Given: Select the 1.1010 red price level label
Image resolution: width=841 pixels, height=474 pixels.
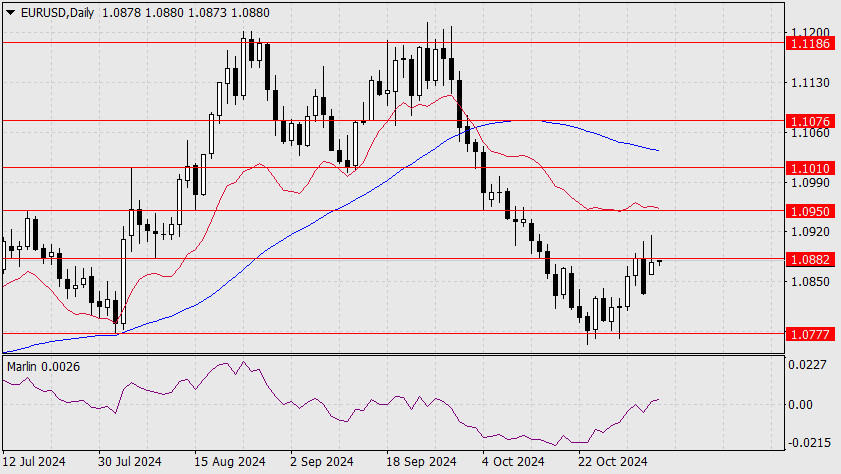Looking at the screenshot, I should [810, 169].
